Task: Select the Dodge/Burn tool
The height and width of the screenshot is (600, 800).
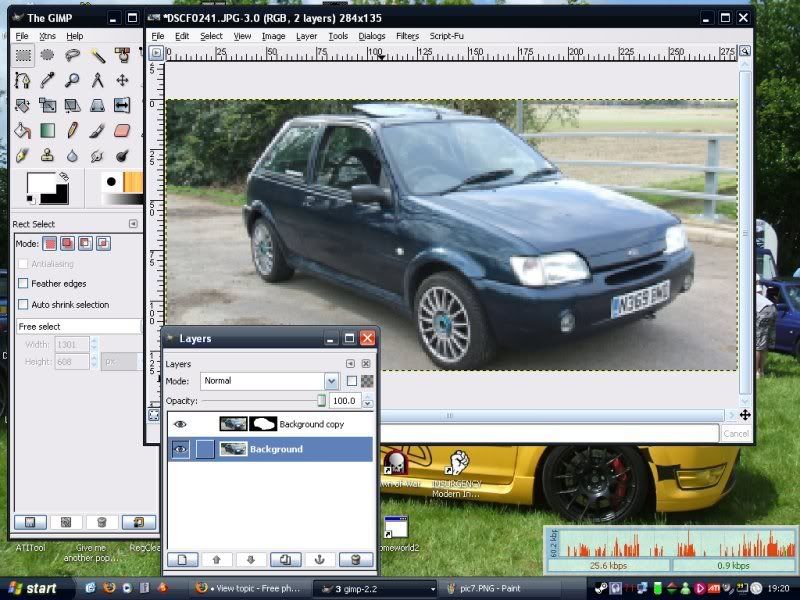Action: pos(122,156)
